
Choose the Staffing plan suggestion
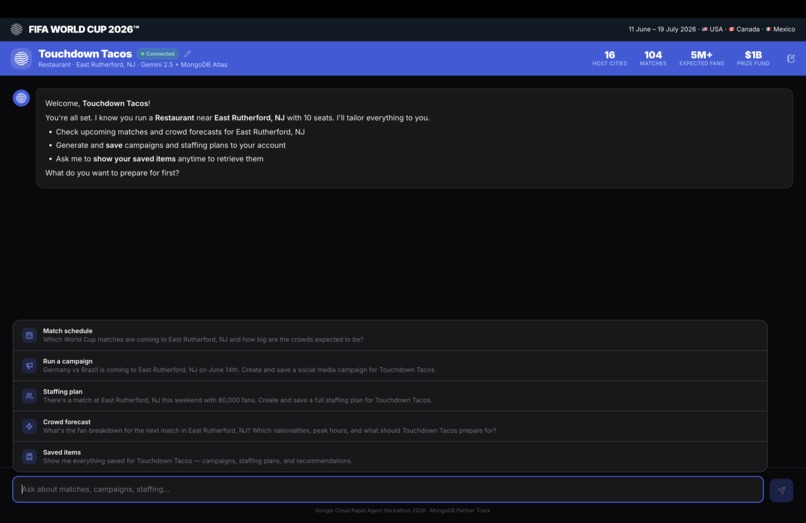tap(390, 396)
